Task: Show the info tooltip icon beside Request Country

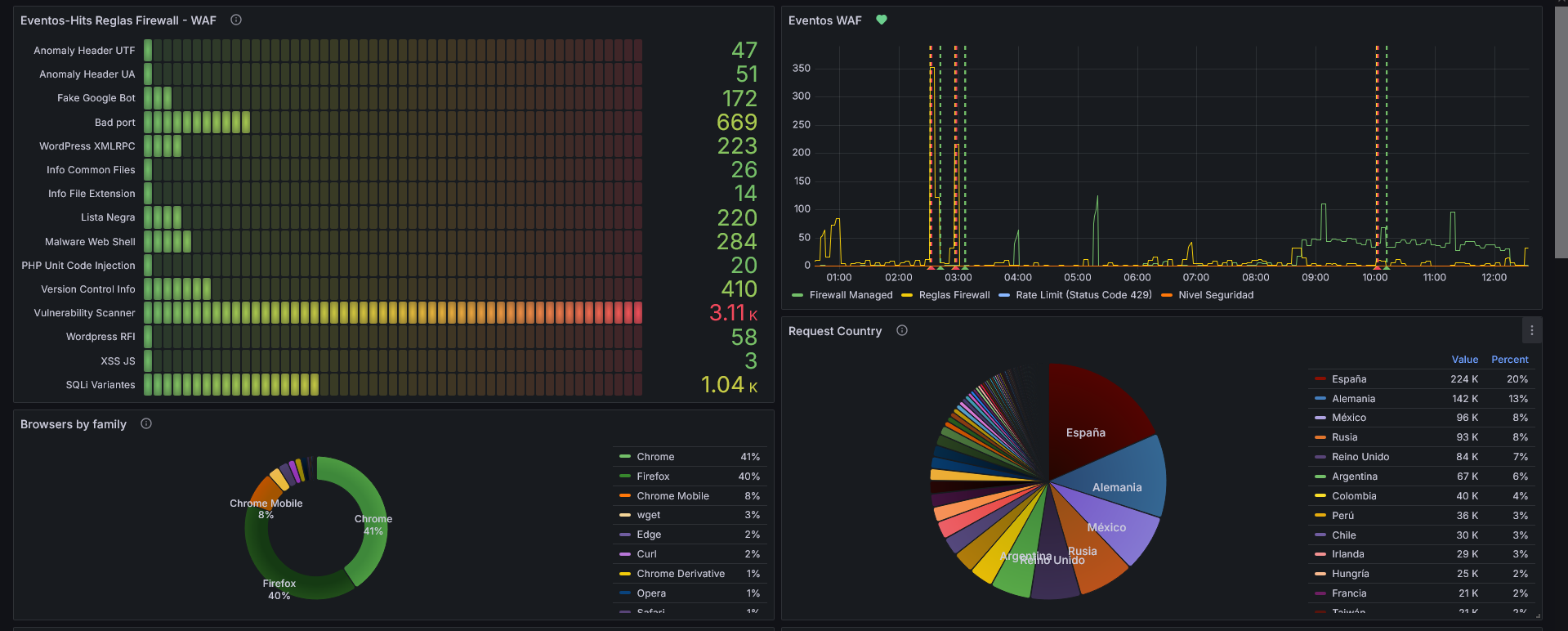Action: pos(902,330)
